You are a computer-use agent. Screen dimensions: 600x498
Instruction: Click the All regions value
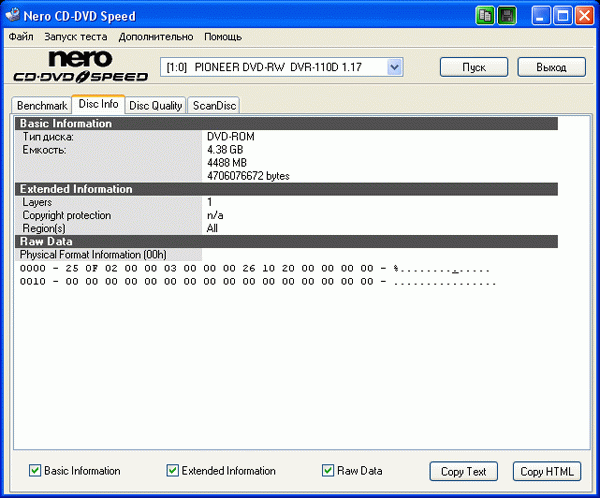[x=212, y=228]
